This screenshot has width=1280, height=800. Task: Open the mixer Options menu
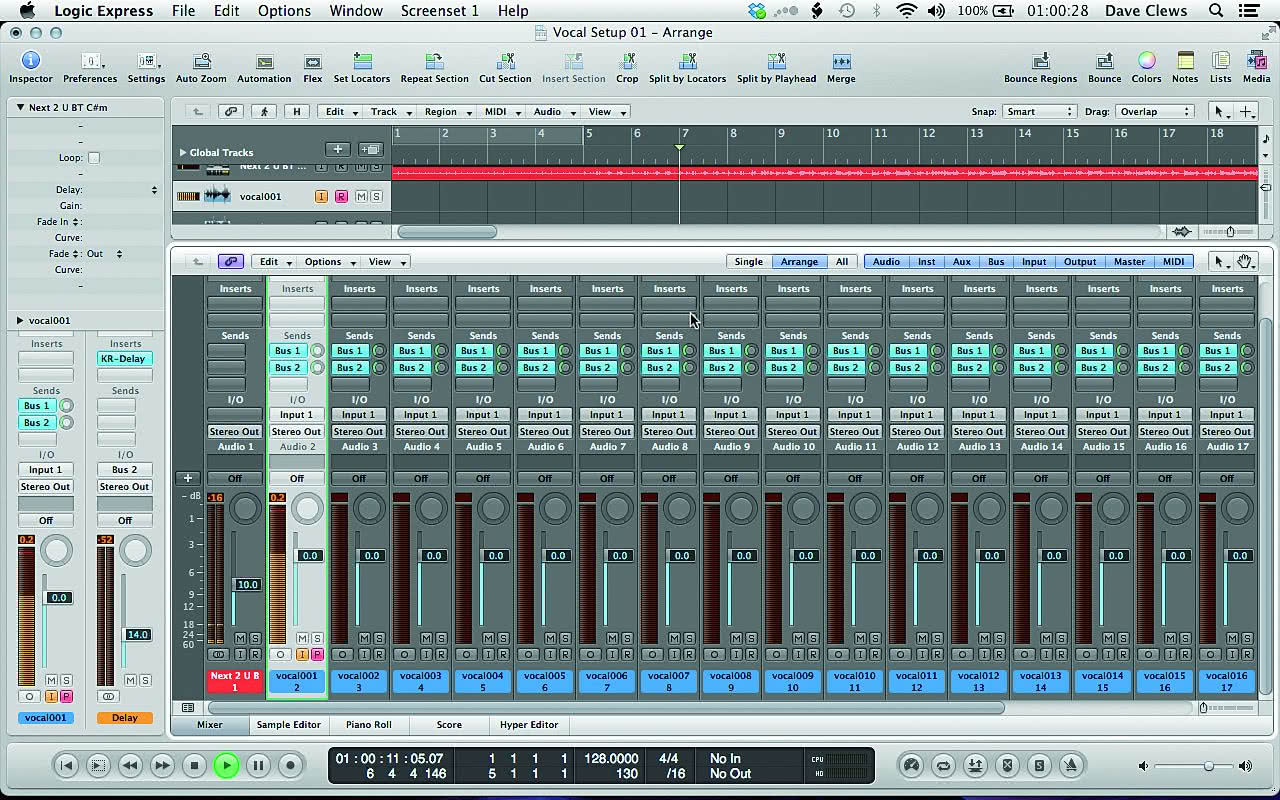(x=328, y=262)
